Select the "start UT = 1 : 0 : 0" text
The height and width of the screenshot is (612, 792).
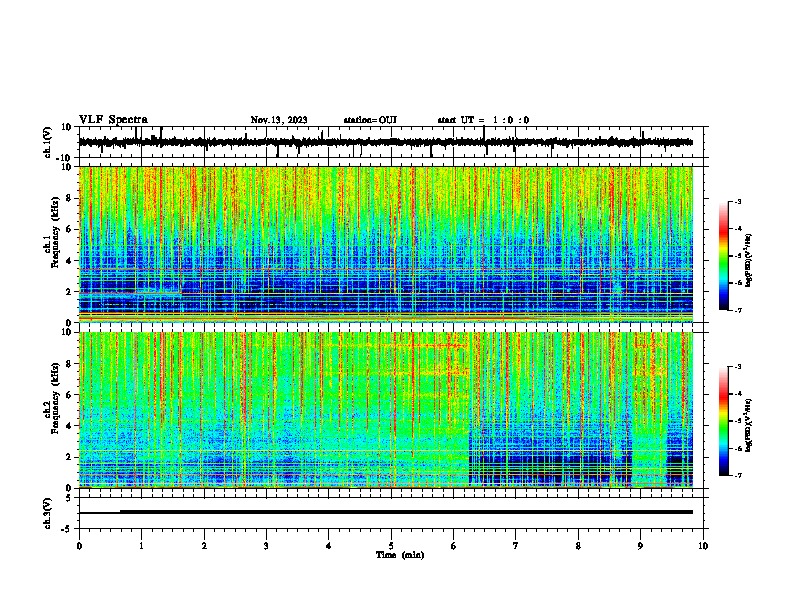point(483,120)
